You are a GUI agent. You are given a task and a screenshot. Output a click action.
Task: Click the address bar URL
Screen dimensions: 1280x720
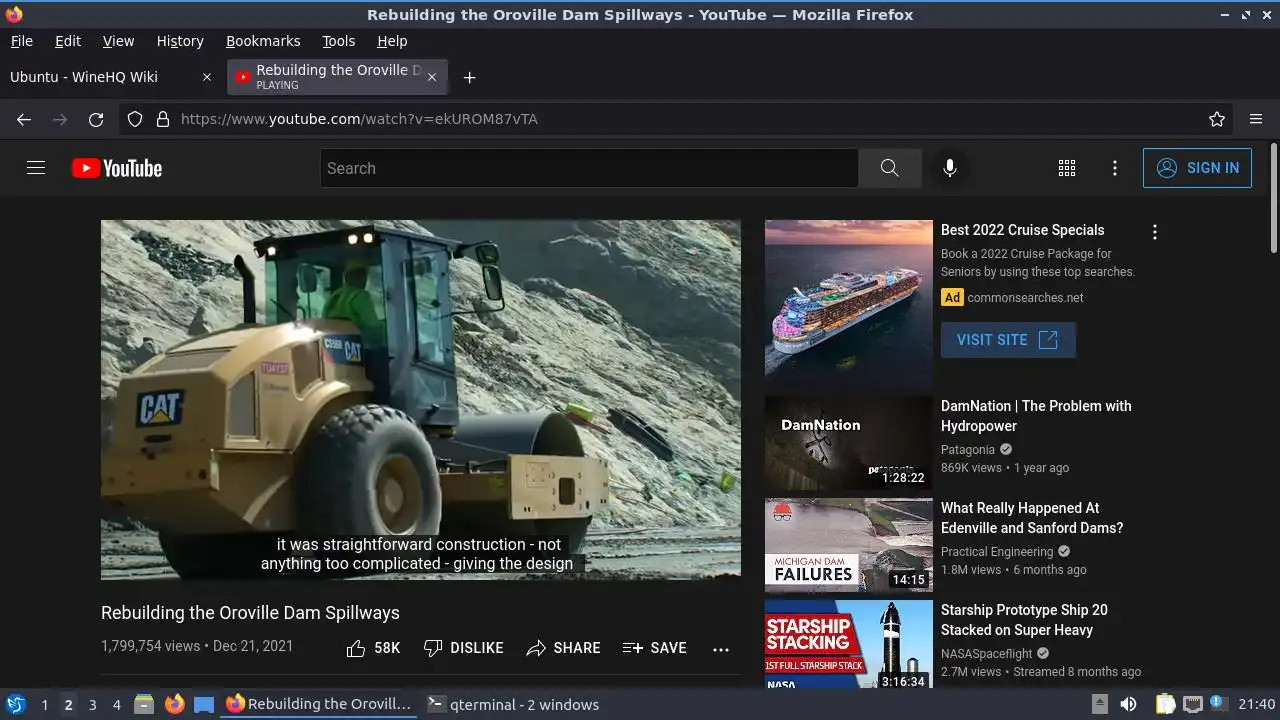coord(359,119)
